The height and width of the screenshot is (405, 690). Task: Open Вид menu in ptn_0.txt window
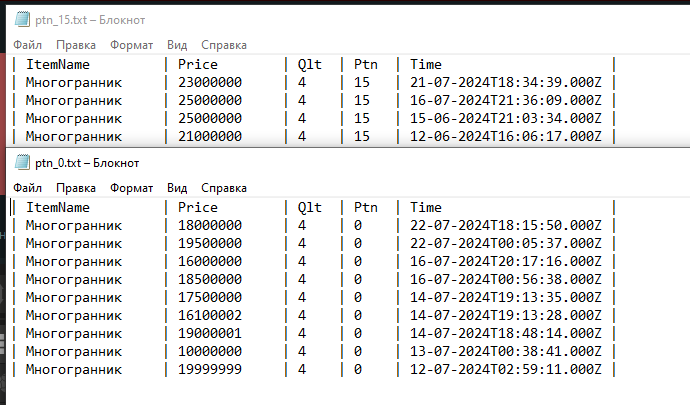click(177, 188)
